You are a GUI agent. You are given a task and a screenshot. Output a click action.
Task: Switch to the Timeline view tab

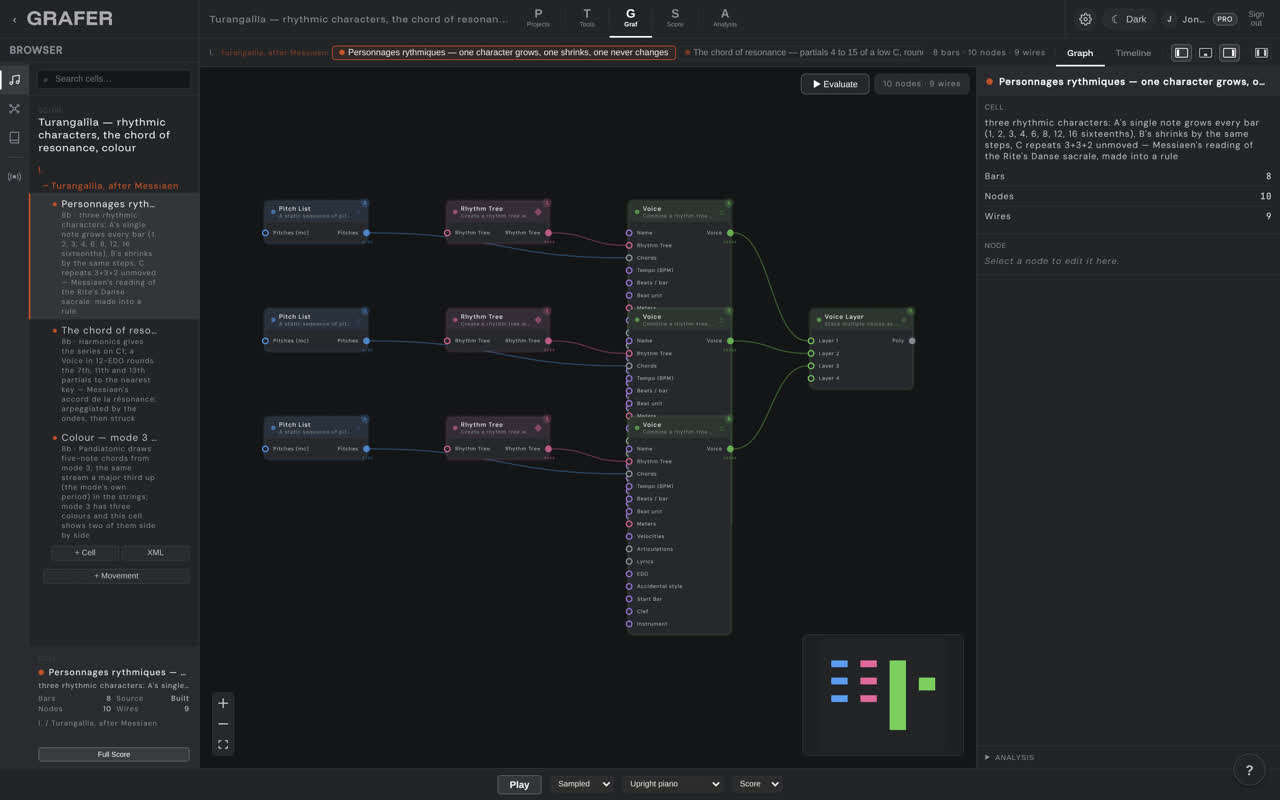[x=1133, y=53]
